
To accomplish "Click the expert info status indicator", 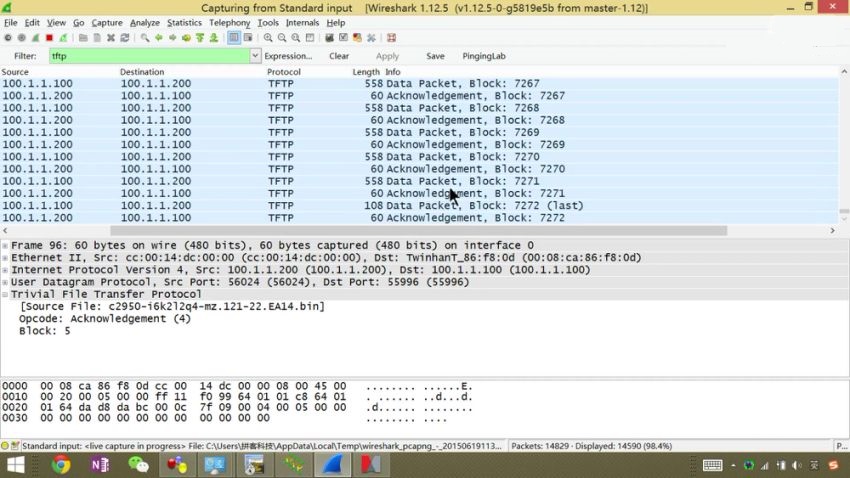I will [x=5, y=446].
